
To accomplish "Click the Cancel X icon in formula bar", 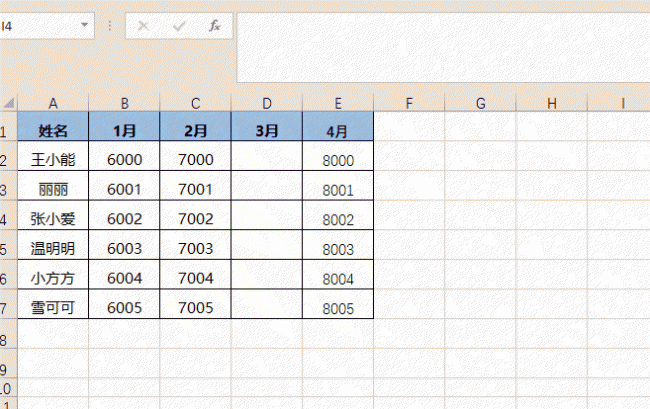I will pyautogui.click(x=143, y=26).
